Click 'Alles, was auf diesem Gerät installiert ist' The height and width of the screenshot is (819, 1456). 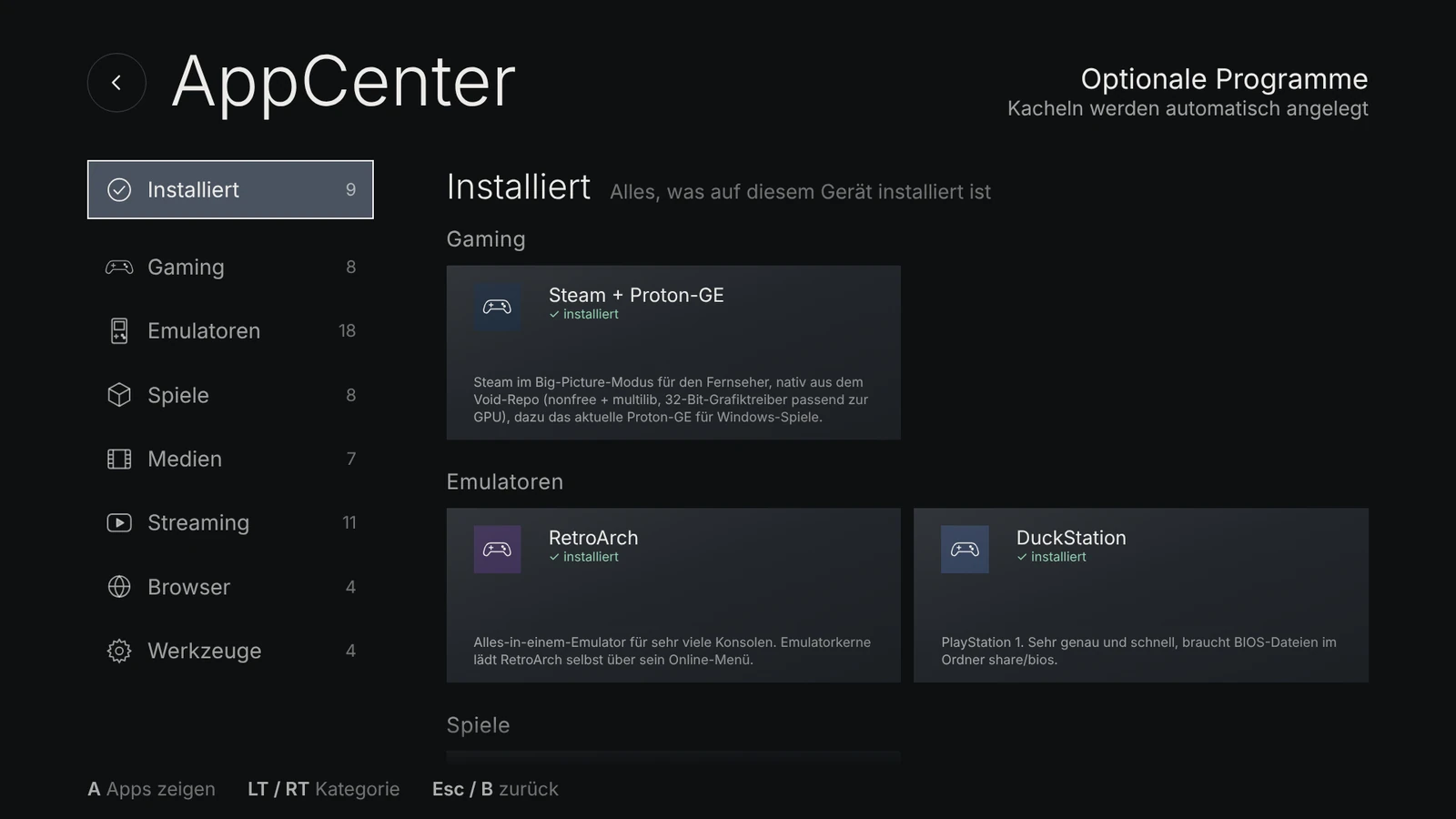click(x=800, y=192)
